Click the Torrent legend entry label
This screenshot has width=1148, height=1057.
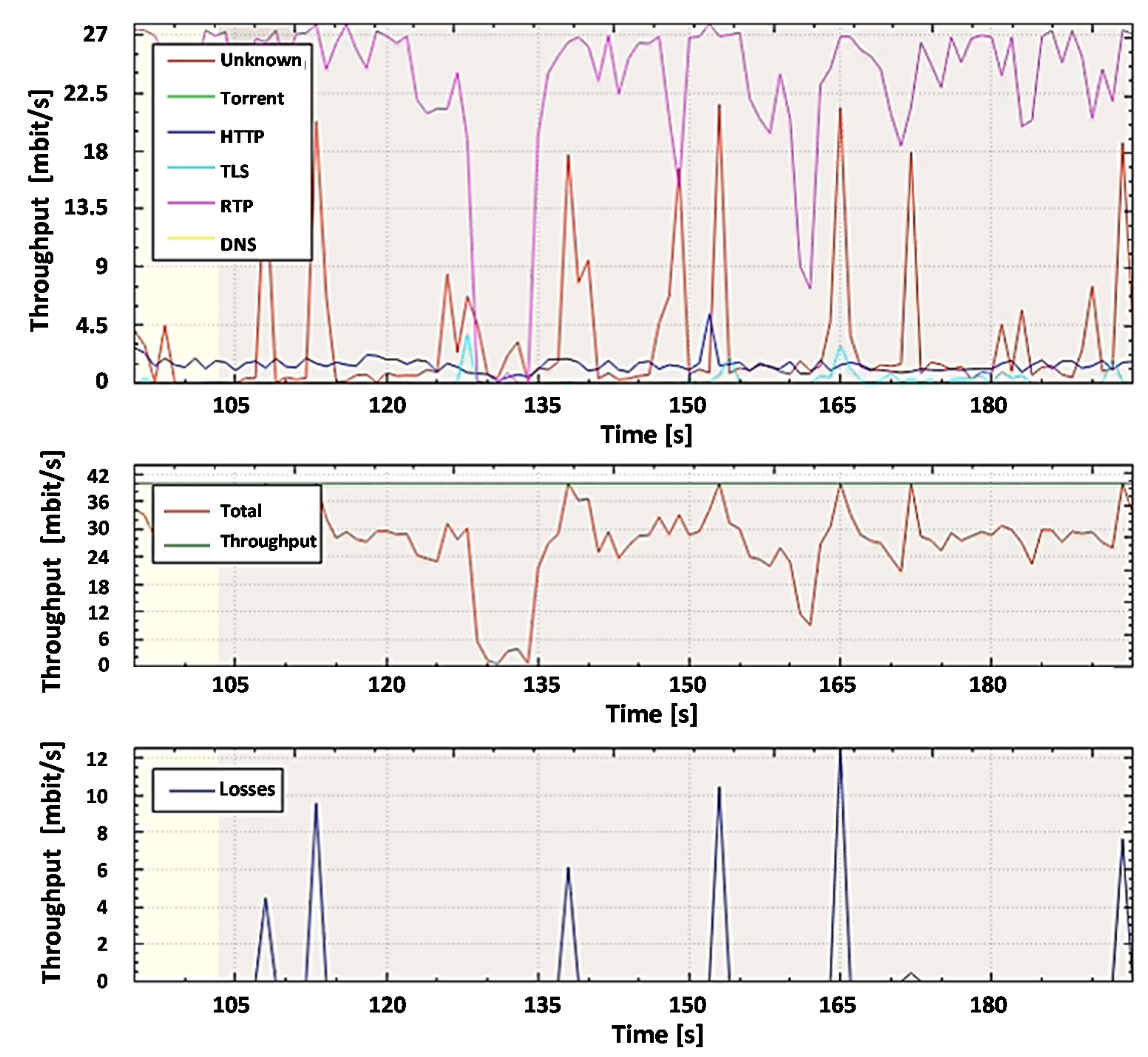coord(252,98)
